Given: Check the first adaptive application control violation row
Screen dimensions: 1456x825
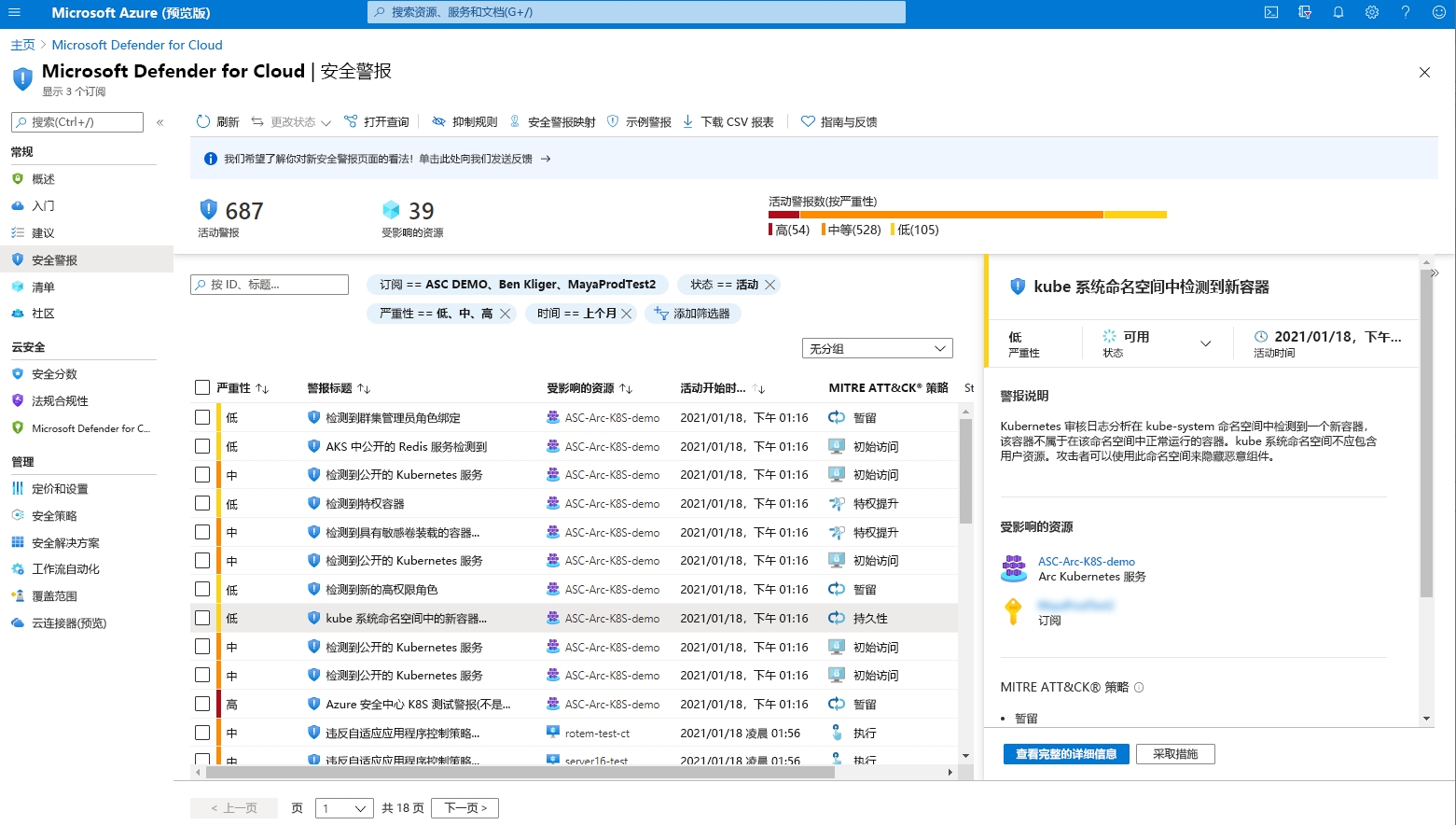Looking at the screenshot, I should click(x=202, y=733).
